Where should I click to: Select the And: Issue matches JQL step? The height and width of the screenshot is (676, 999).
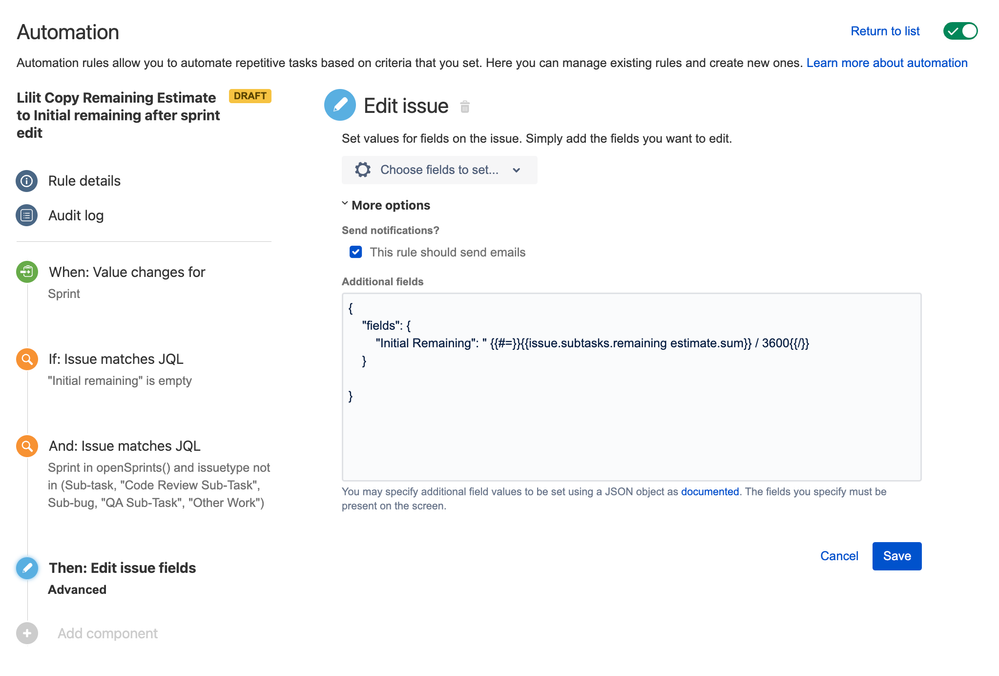point(124,446)
